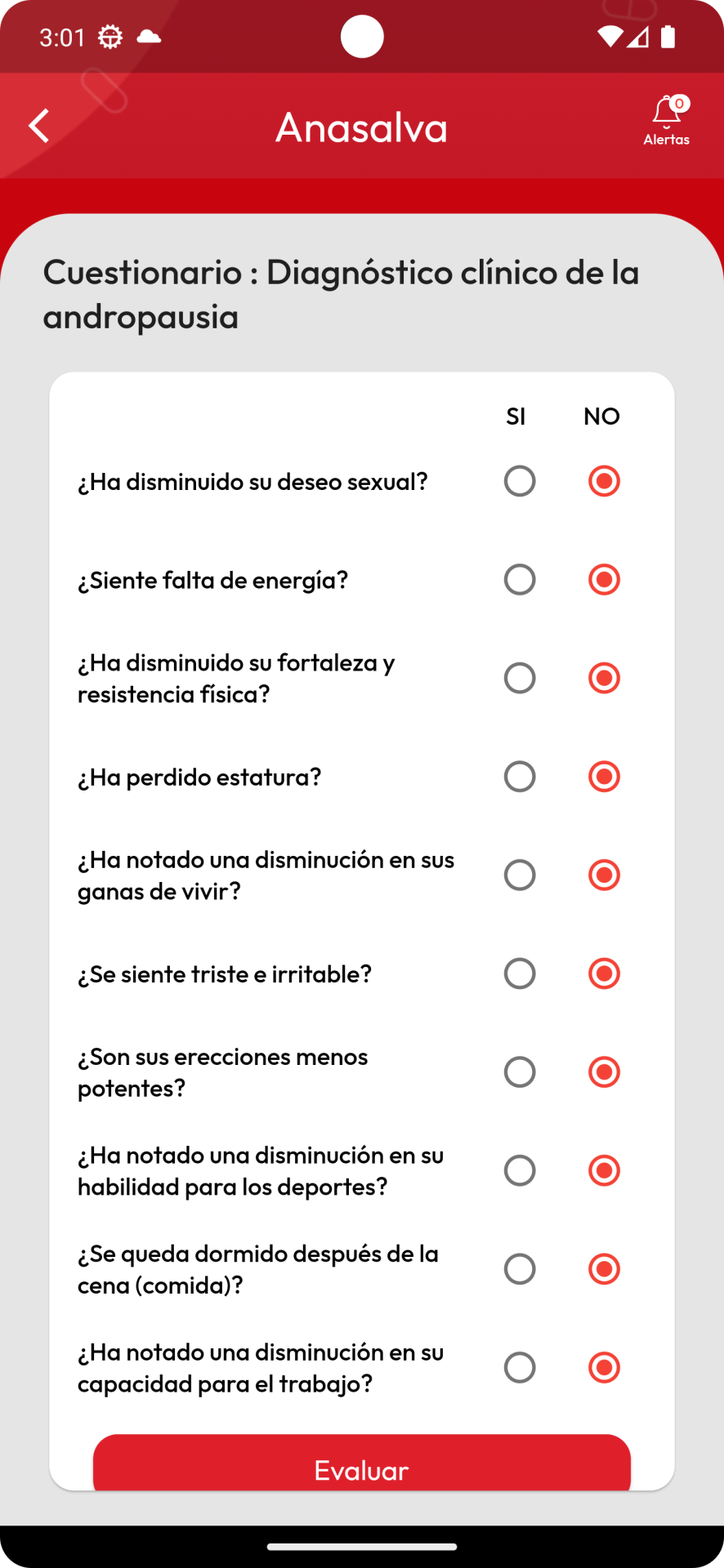
Task: Tap the Wi-Fi status icon
Action: click(x=610, y=37)
